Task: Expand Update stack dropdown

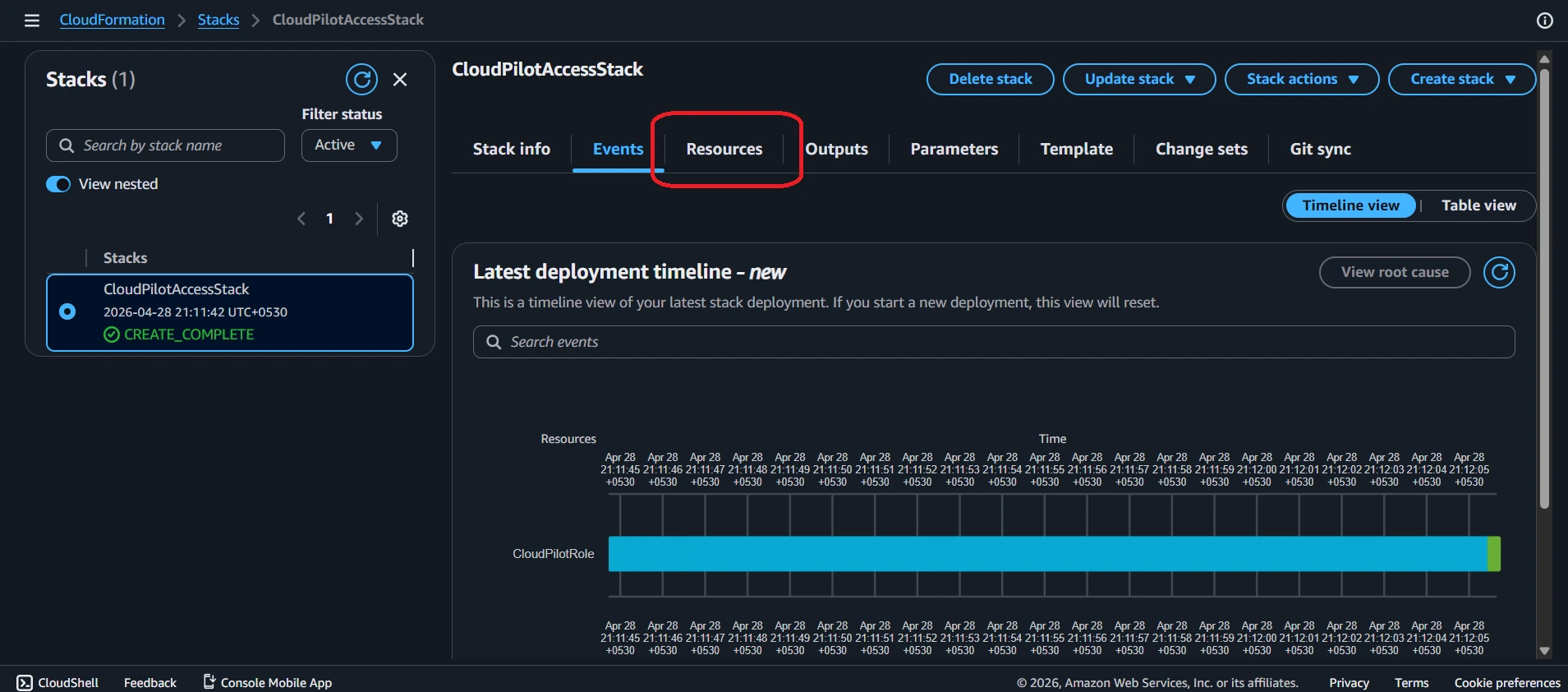Action: (x=1139, y=79)
